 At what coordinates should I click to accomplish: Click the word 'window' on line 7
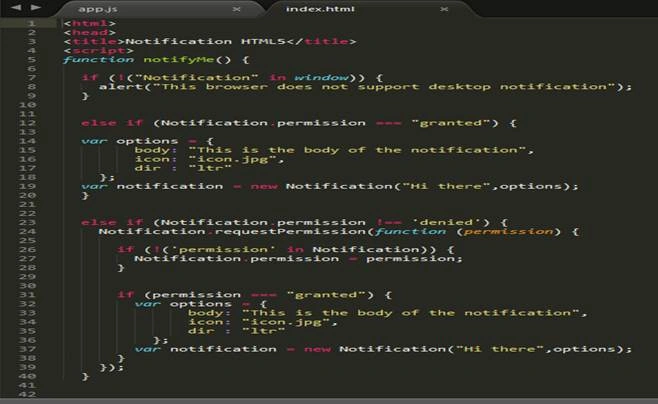321,78
